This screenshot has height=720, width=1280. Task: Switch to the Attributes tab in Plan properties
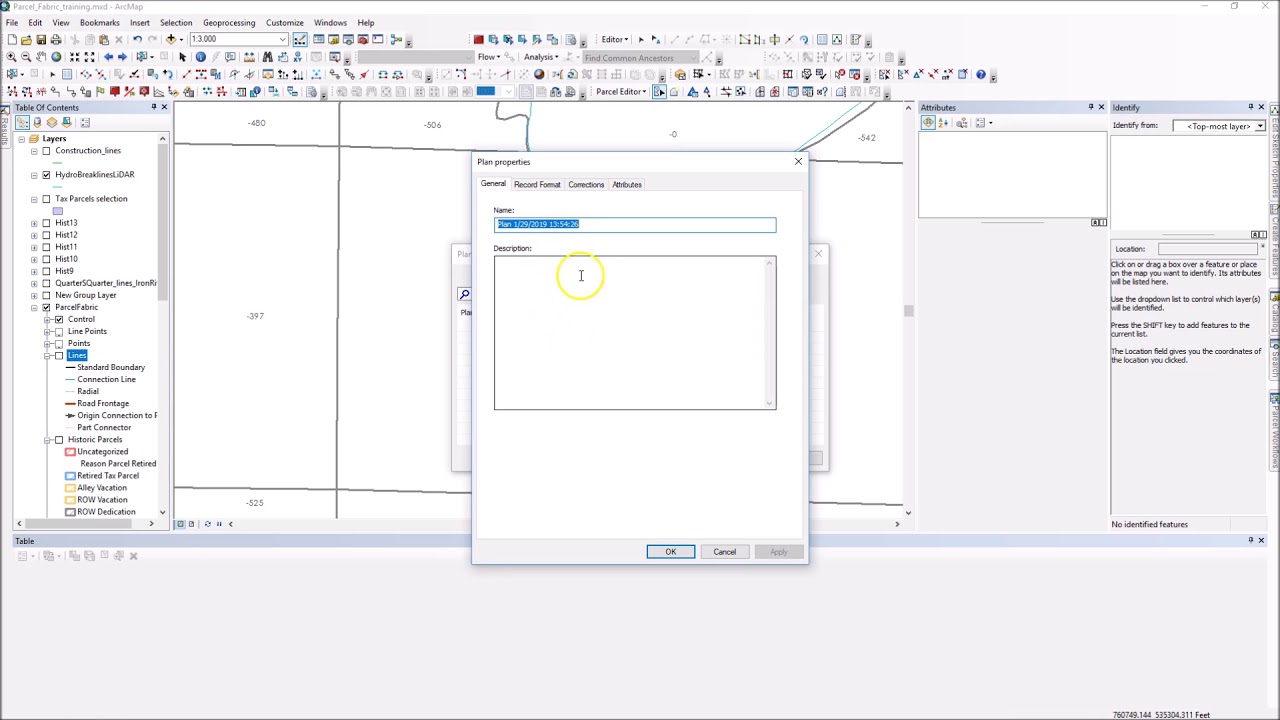[x=627, y=184]
